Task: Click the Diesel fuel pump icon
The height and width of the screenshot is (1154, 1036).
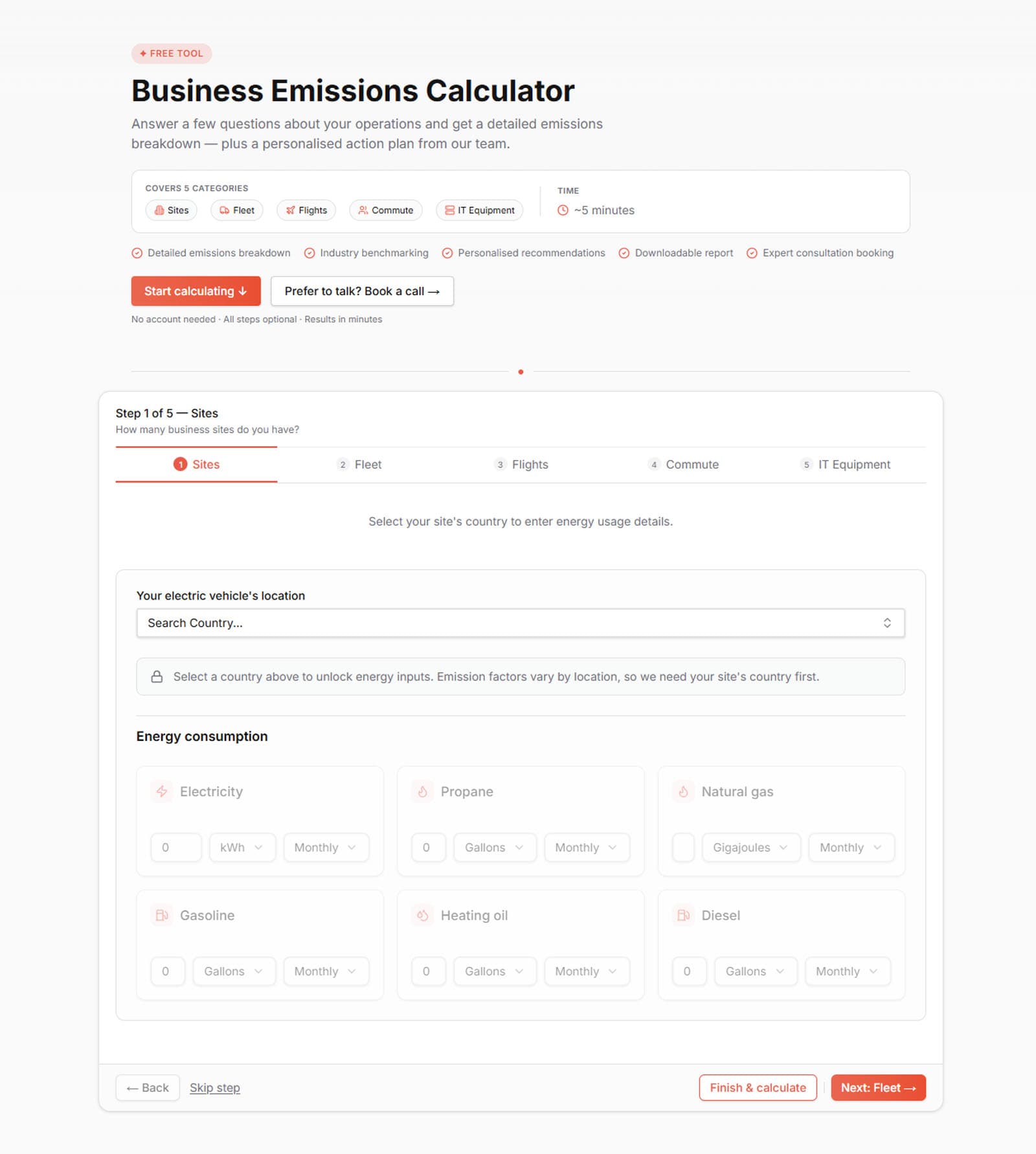Action: click(x=683, y=915)
